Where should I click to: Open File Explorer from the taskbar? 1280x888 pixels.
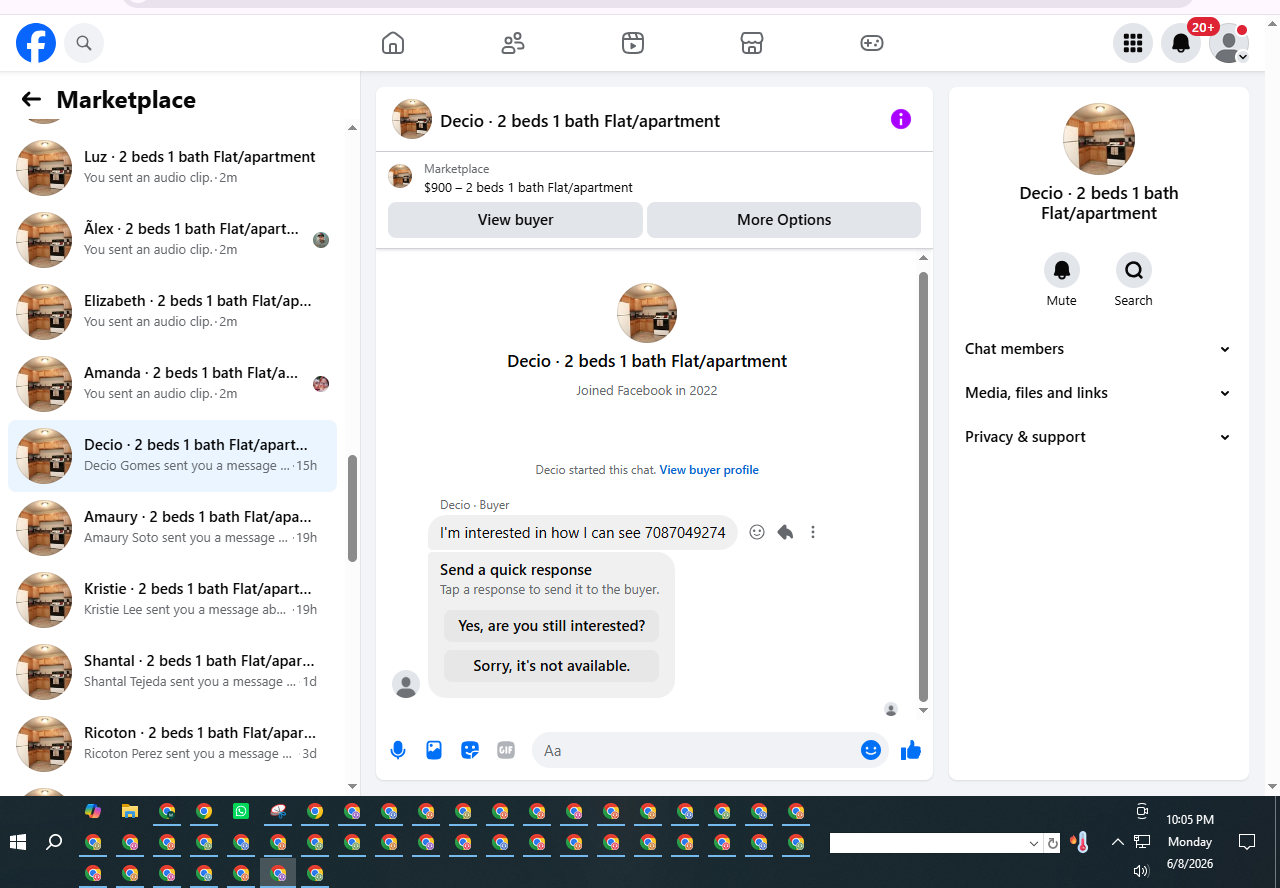pyautogui.click(x=130, y=811)
